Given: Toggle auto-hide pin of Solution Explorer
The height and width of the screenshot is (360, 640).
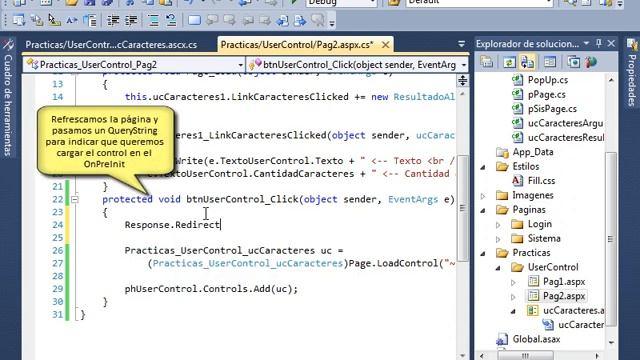Looking at the screenshot, I should click(x=599, y=43).
